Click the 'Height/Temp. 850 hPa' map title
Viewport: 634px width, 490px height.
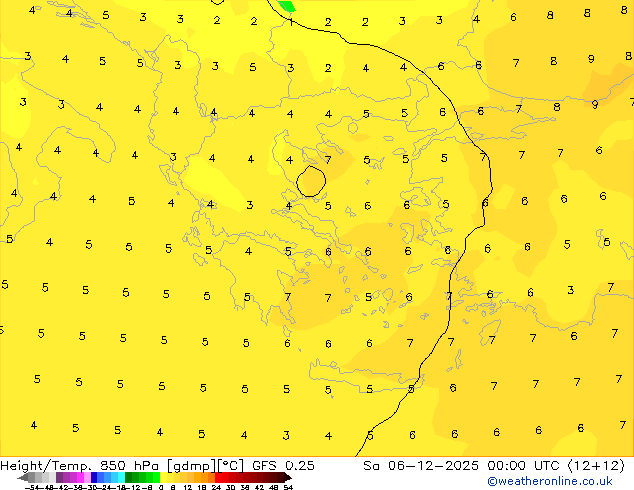coord(80,466)
